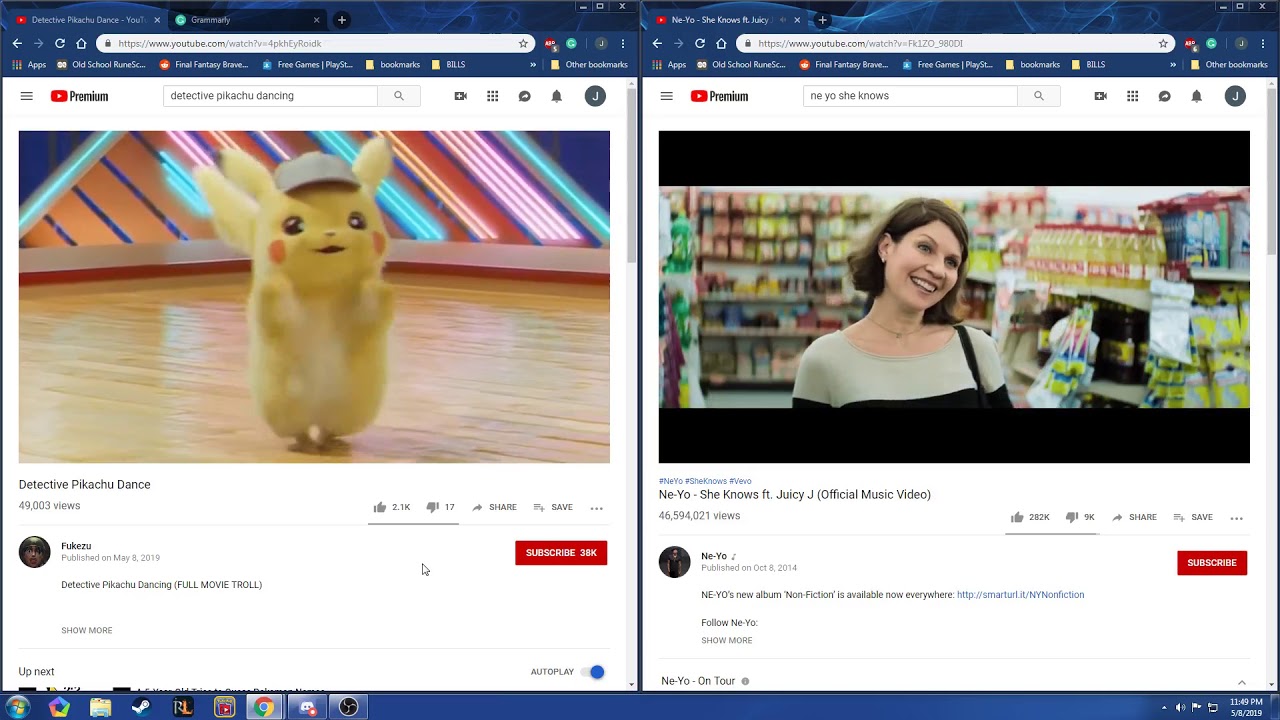Click the ne yo she knows search field
Viewport: 1280px width, 720px height.
910,96
